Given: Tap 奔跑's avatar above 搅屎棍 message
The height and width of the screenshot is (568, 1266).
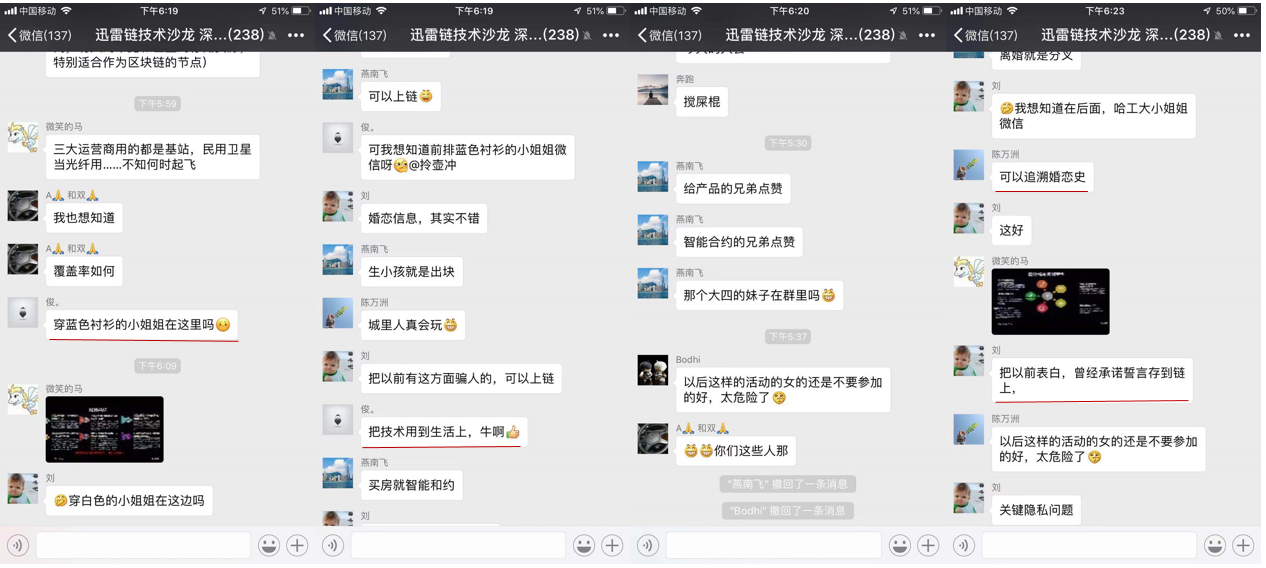Looking at the screenshot, I should tap(652, 90).
